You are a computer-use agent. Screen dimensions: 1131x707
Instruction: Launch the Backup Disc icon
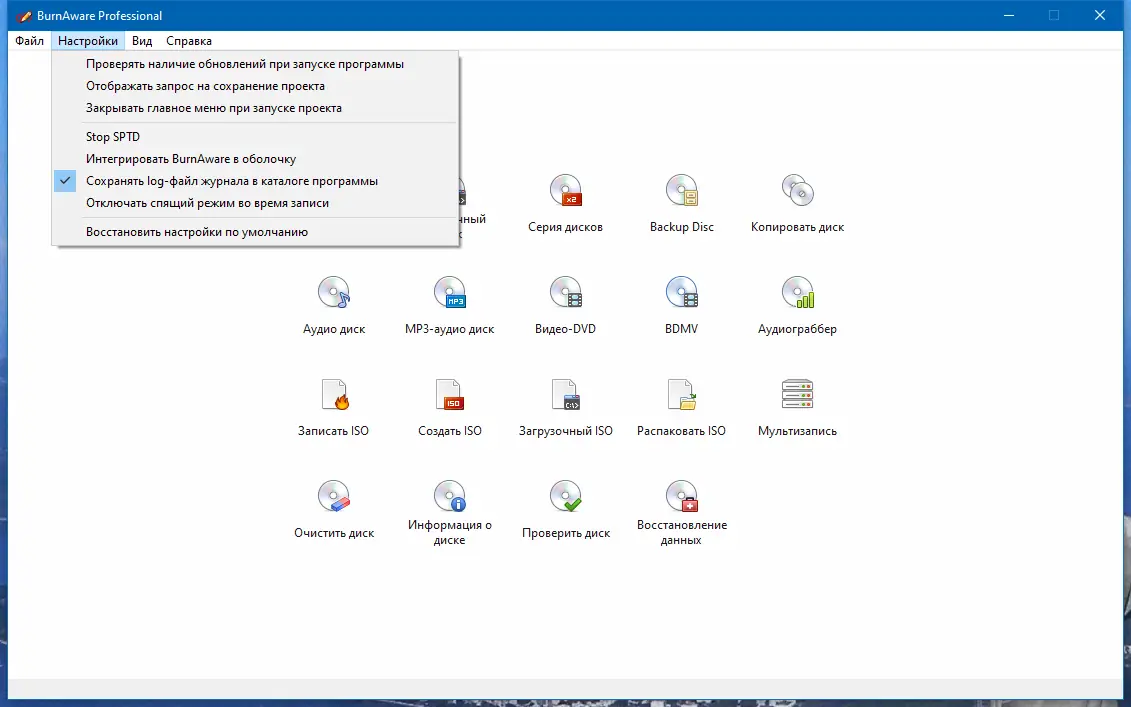[682, 190]
